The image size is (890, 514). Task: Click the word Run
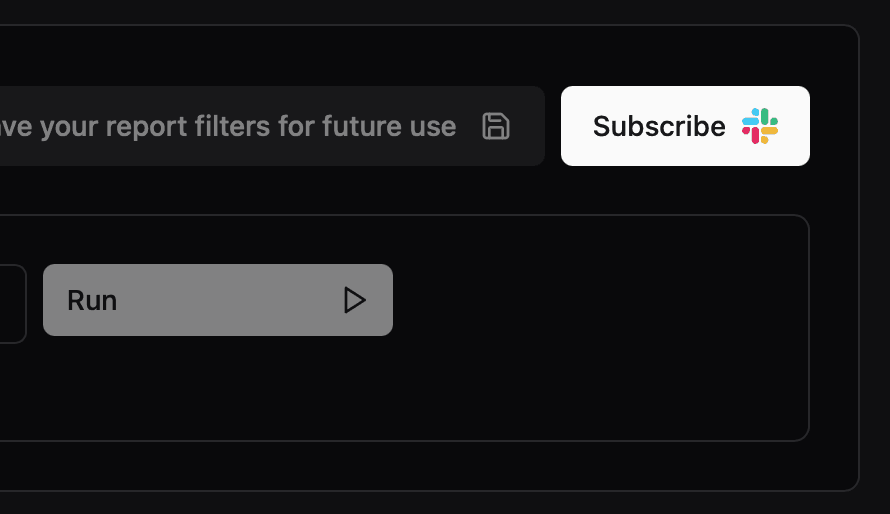click(92, 300)
